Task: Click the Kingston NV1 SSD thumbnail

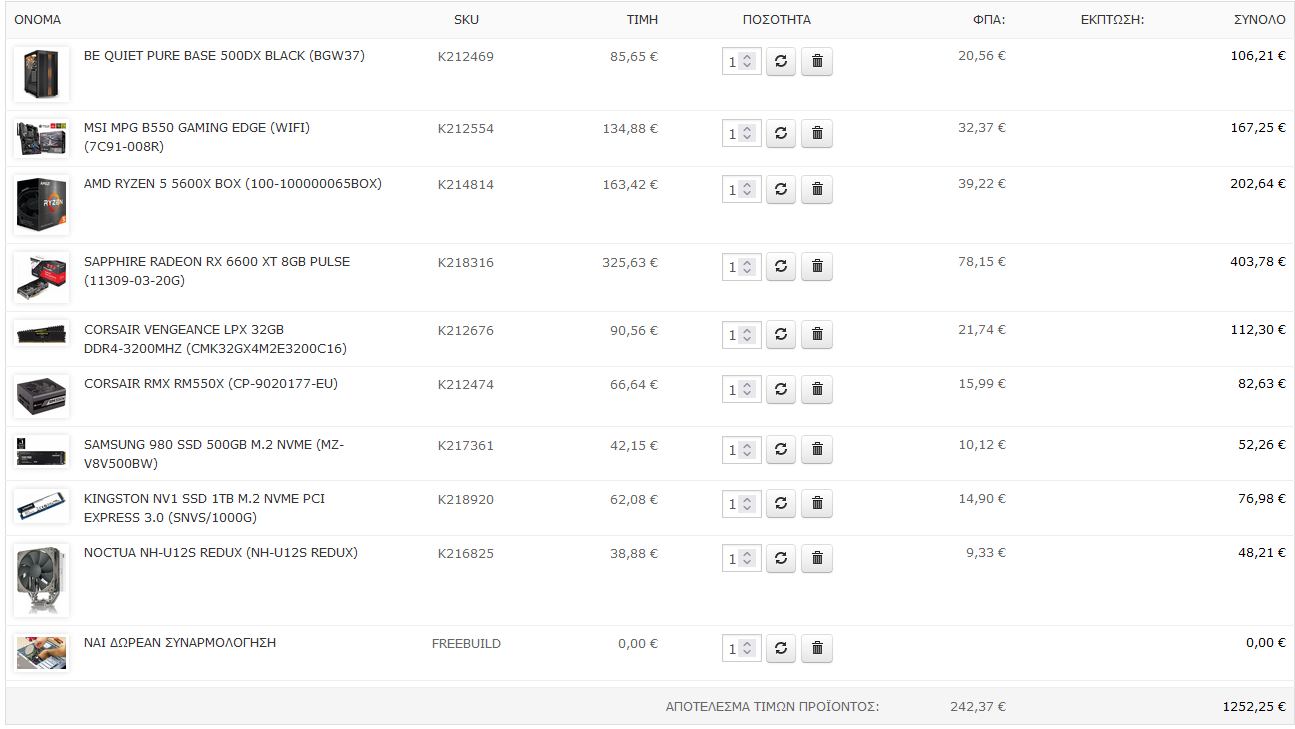Action: (x=41, y=507)
